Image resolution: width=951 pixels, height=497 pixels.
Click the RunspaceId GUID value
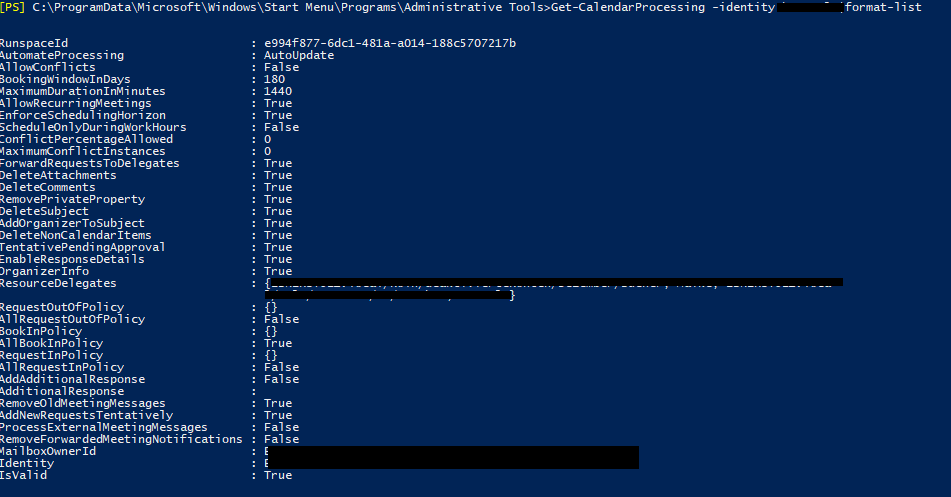(390, 43)
